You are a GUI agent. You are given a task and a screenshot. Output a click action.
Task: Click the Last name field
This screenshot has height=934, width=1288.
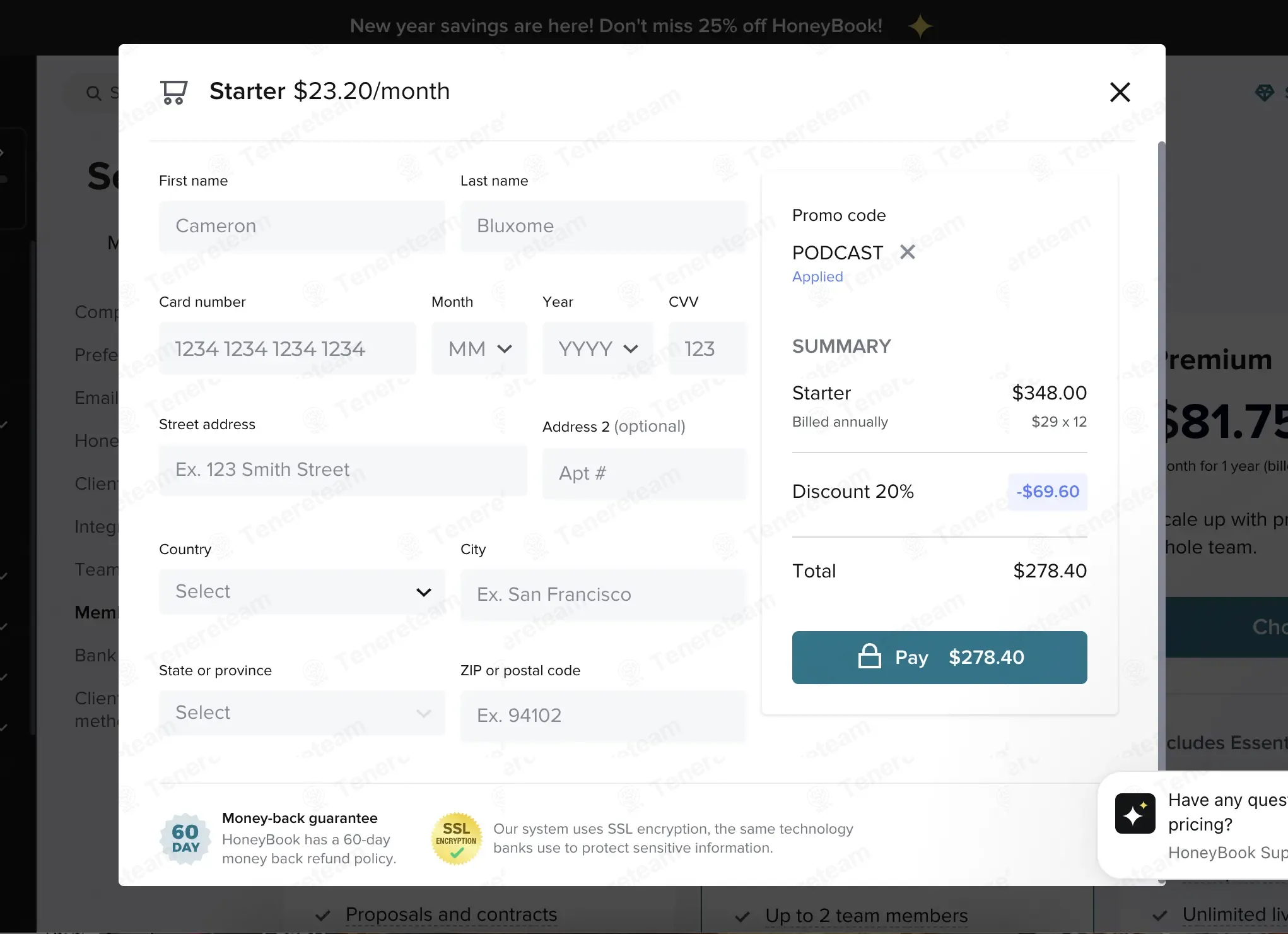click(603, 226)
